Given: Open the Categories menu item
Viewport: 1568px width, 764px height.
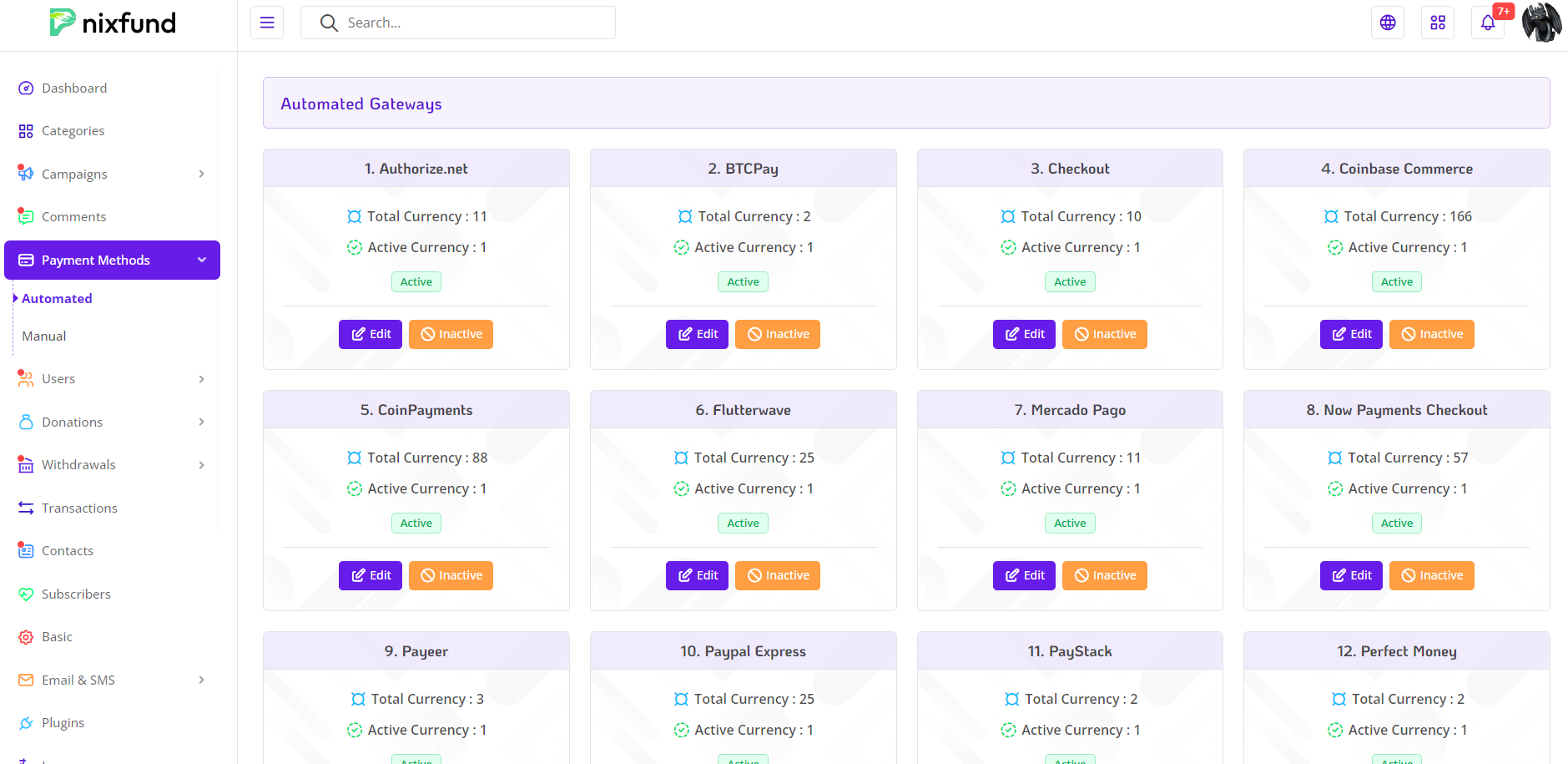Looking at the screenshot, I should click(x=73, y=131).
